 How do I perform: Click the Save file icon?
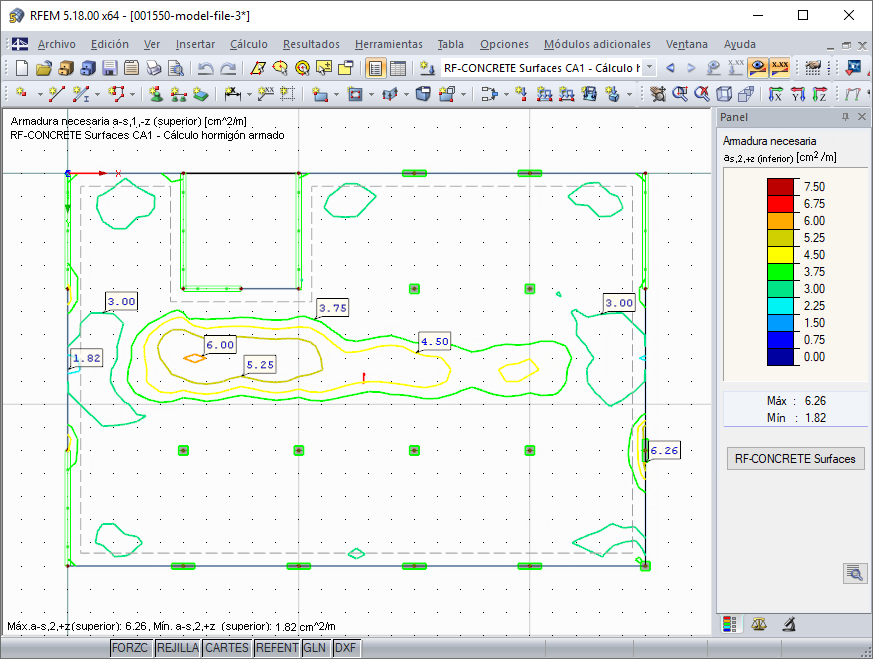coord(109,68)
